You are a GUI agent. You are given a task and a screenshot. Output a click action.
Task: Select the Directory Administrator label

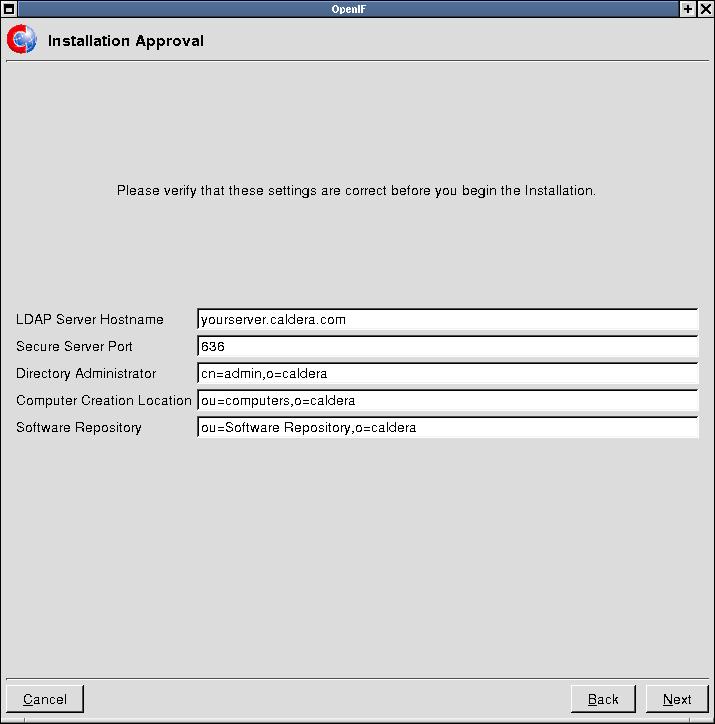(x=86, y=374)
